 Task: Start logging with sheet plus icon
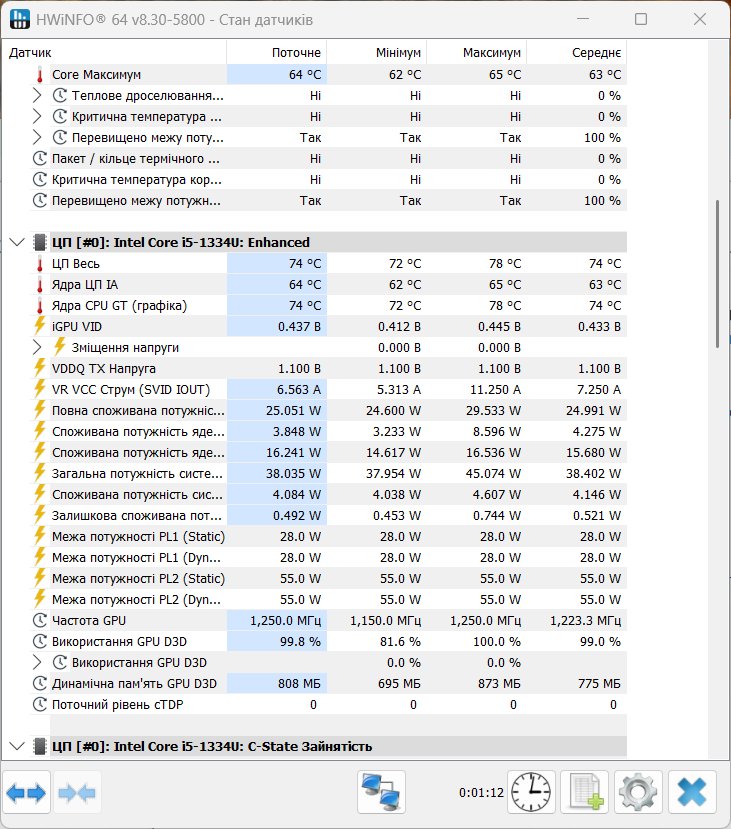click(585, 792)
